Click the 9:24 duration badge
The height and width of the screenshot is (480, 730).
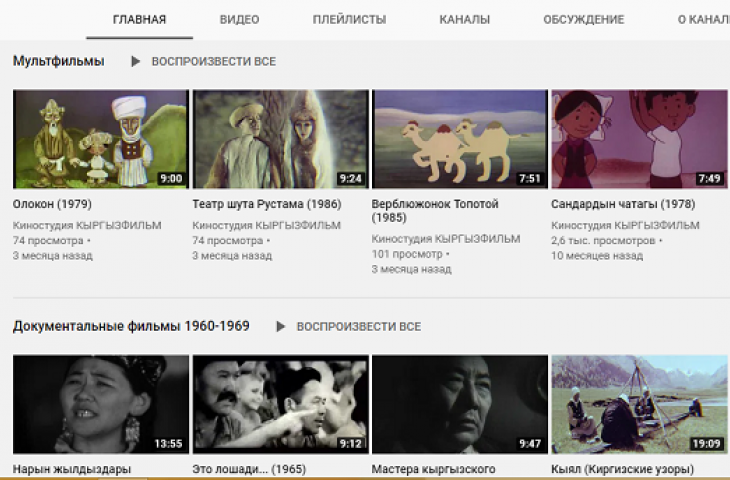pyautogui.click(x=351, y=179)
